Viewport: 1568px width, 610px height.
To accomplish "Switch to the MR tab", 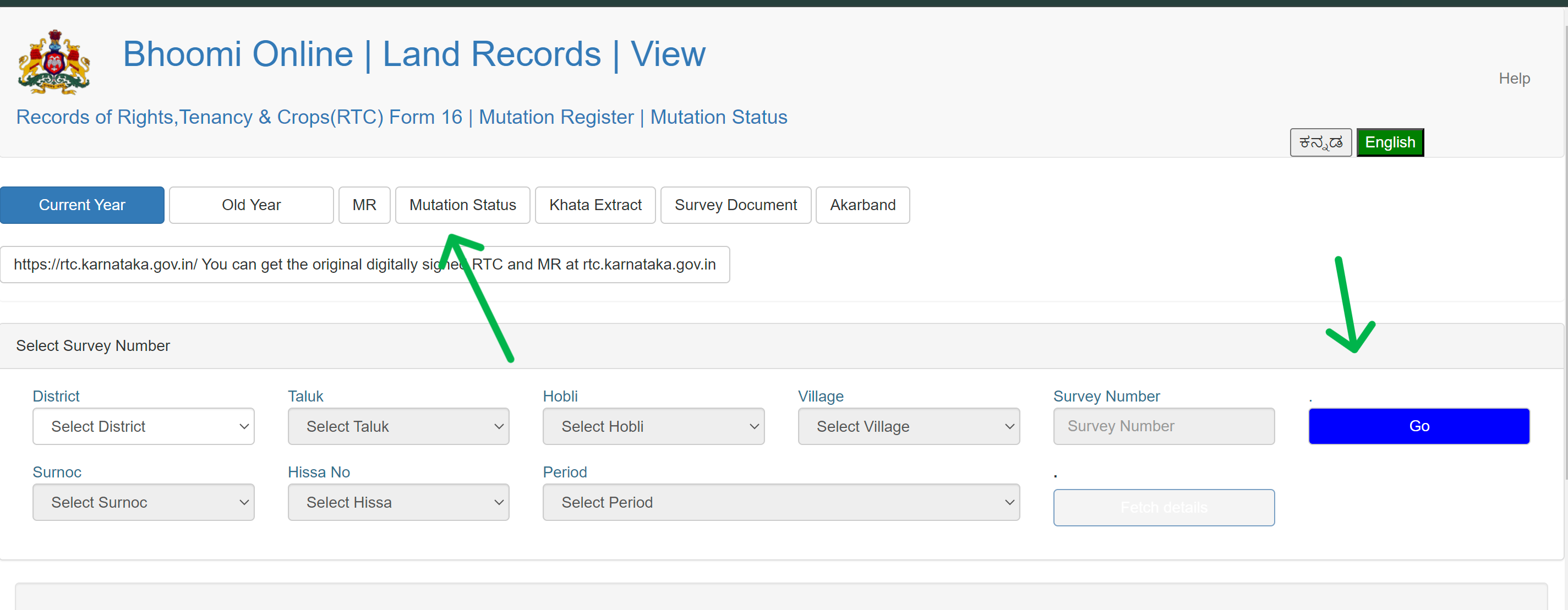I will [x=364, y=205].
